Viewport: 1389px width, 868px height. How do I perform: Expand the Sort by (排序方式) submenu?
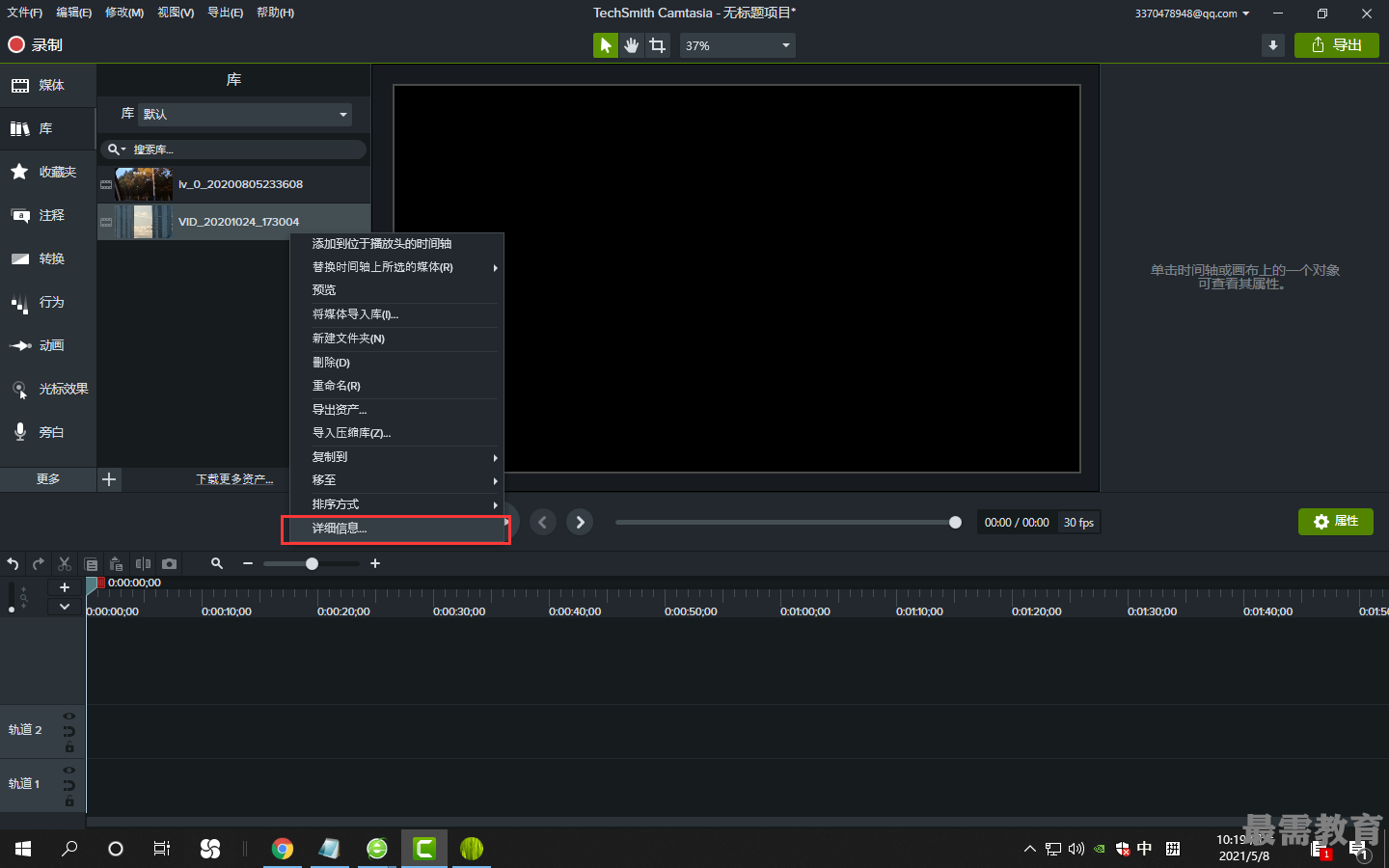pyautogui.click(x=396, y=504)
